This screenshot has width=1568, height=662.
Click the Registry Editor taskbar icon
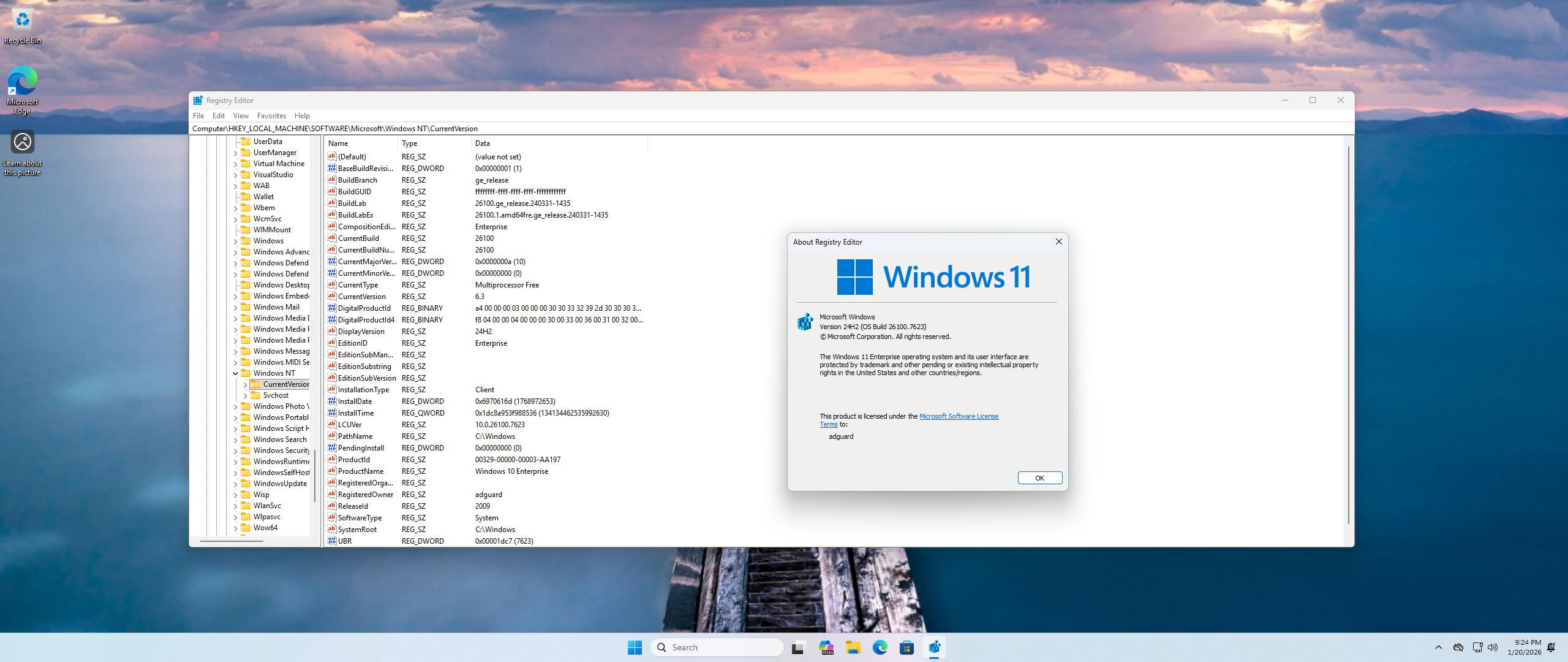934,647
